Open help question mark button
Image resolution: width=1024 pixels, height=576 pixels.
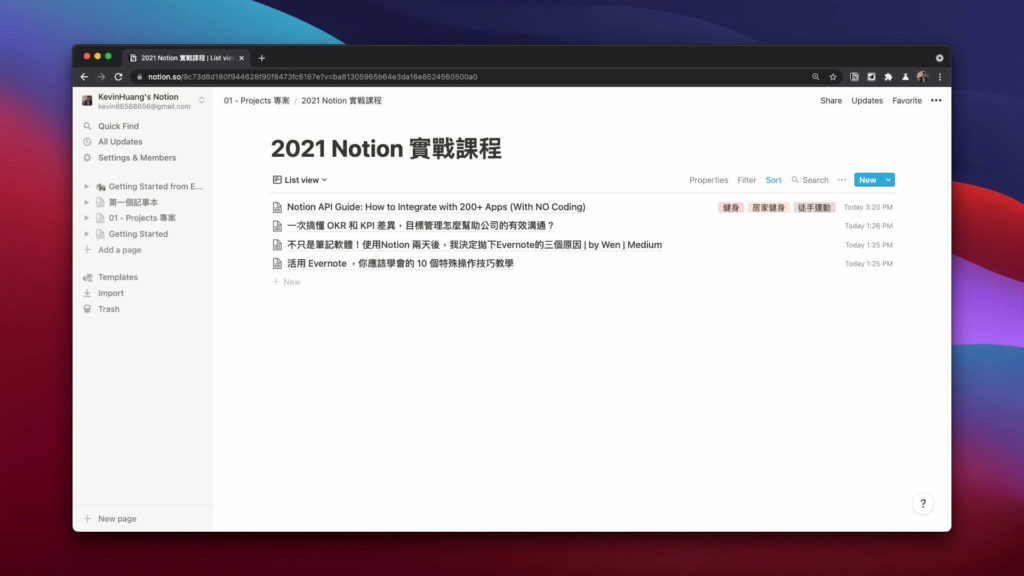tap(923, 504)
